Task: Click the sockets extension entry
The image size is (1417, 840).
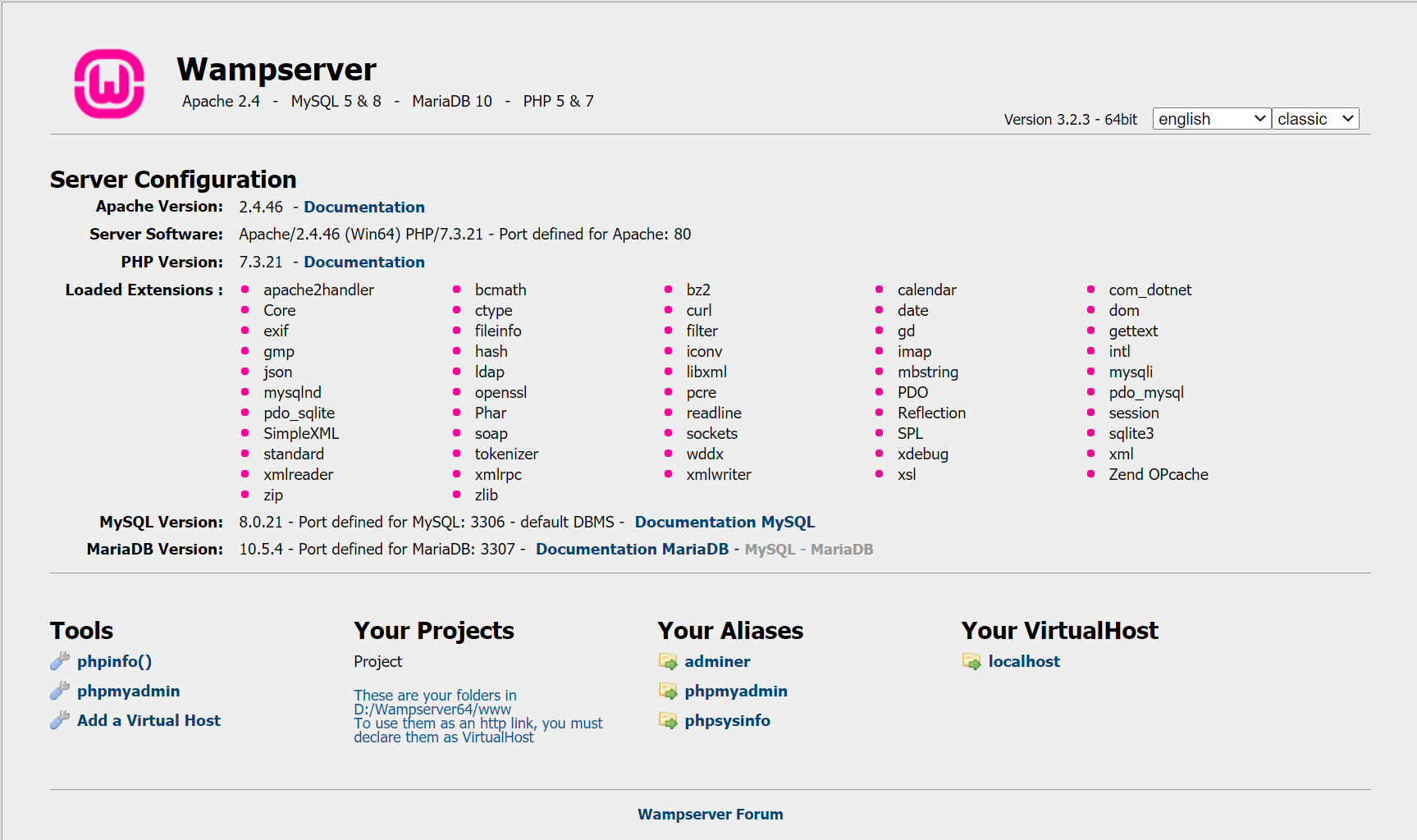Action: click(x=711, y=433)
